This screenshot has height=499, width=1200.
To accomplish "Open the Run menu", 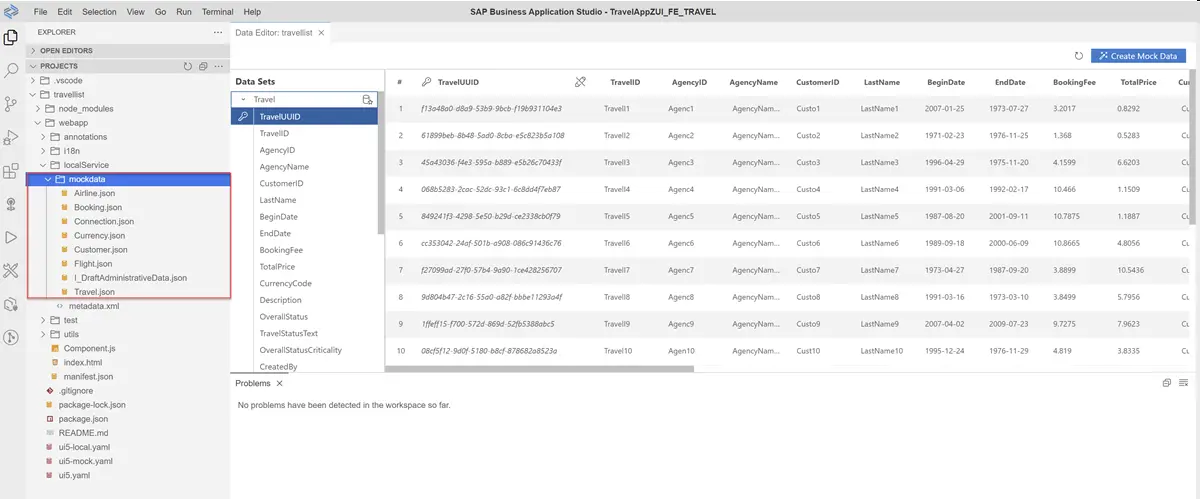I will pyautogui.click(x=184, y=11).
